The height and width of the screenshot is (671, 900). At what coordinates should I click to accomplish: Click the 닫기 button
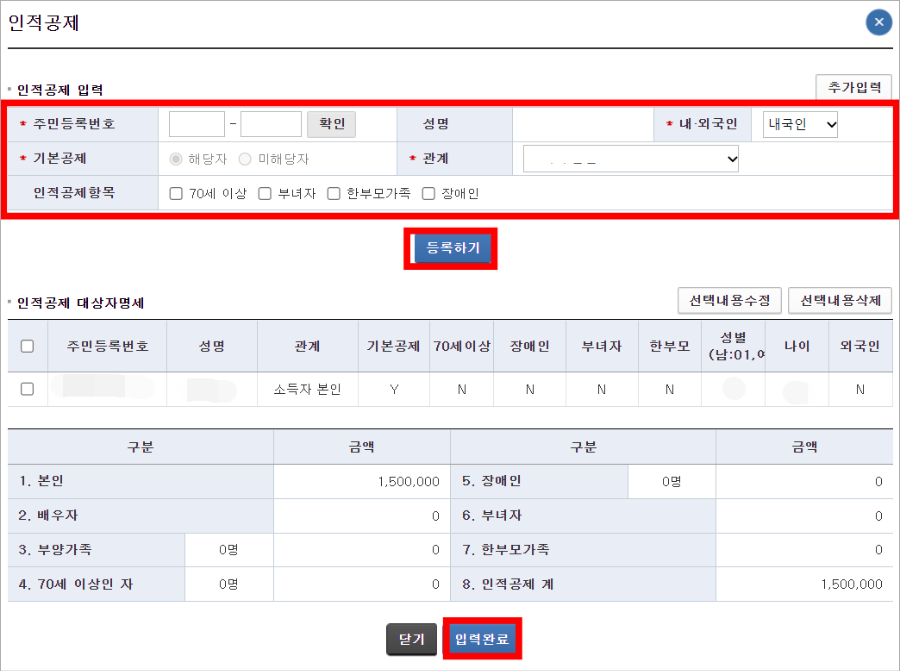[412, 639]
